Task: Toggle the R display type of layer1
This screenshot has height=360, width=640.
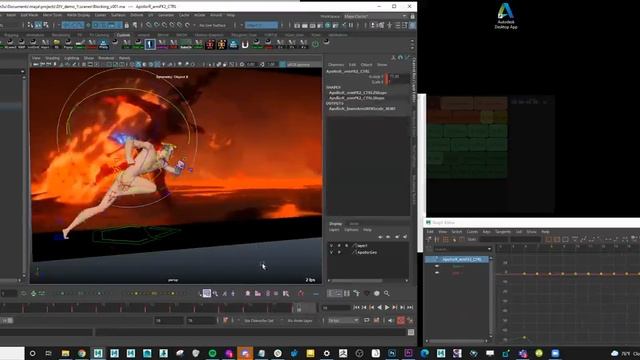Action: pyautogui.click(x=347, y=246)
